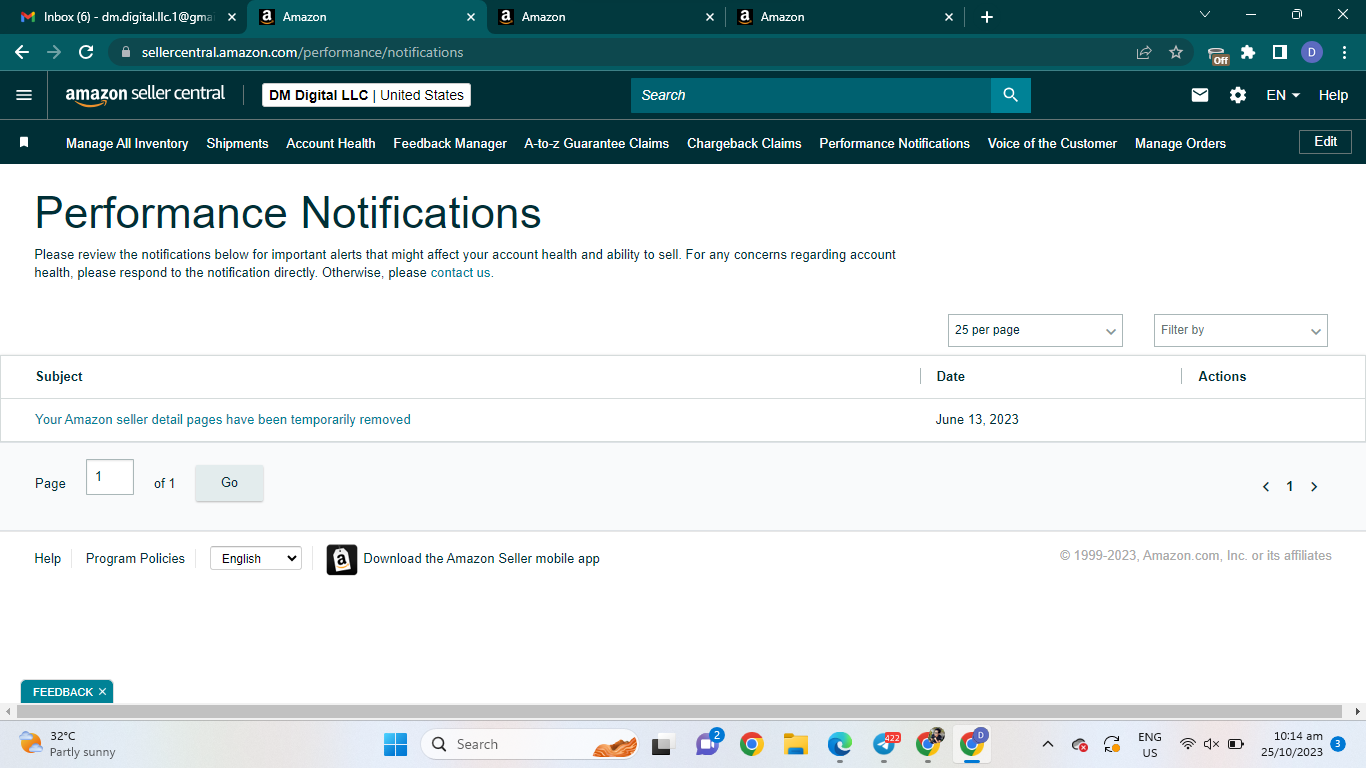Open the Chrome tab search chevron
The height and width of the screenshot is (768, 1366).
1204,15
